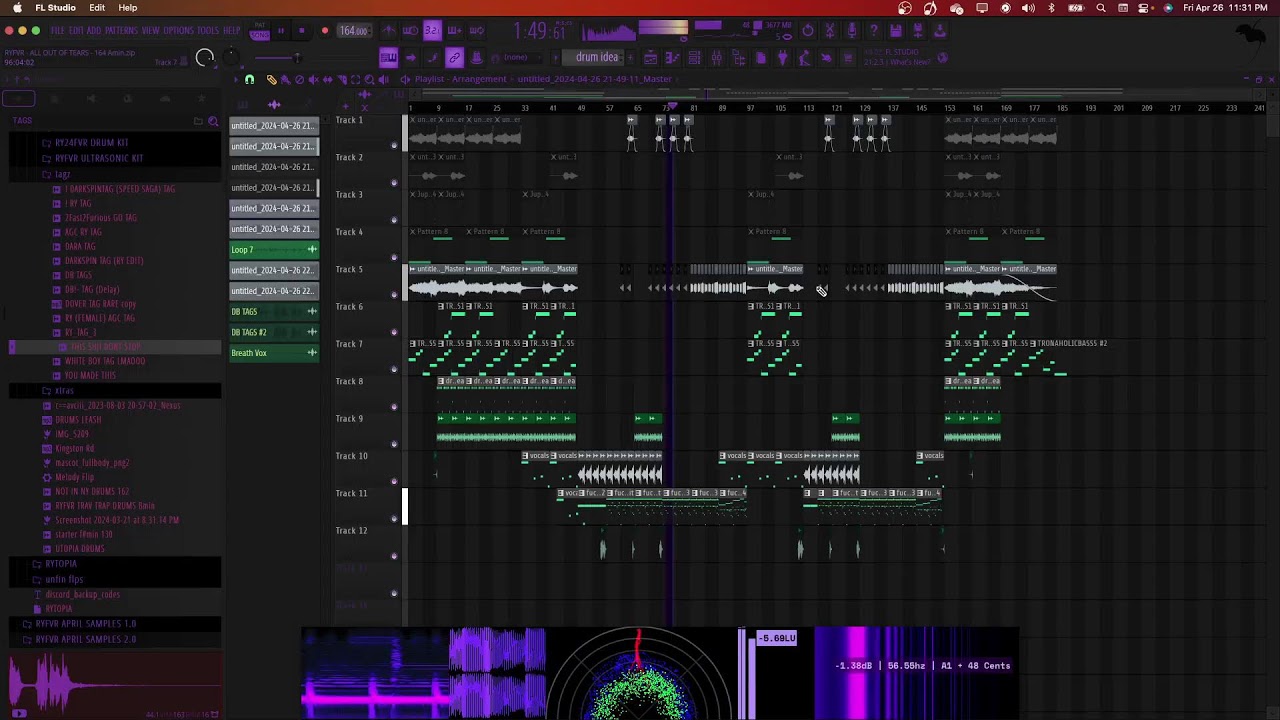Select Breath Vox in the picker panel
The image size is (1280, 720).
point(274,353)
